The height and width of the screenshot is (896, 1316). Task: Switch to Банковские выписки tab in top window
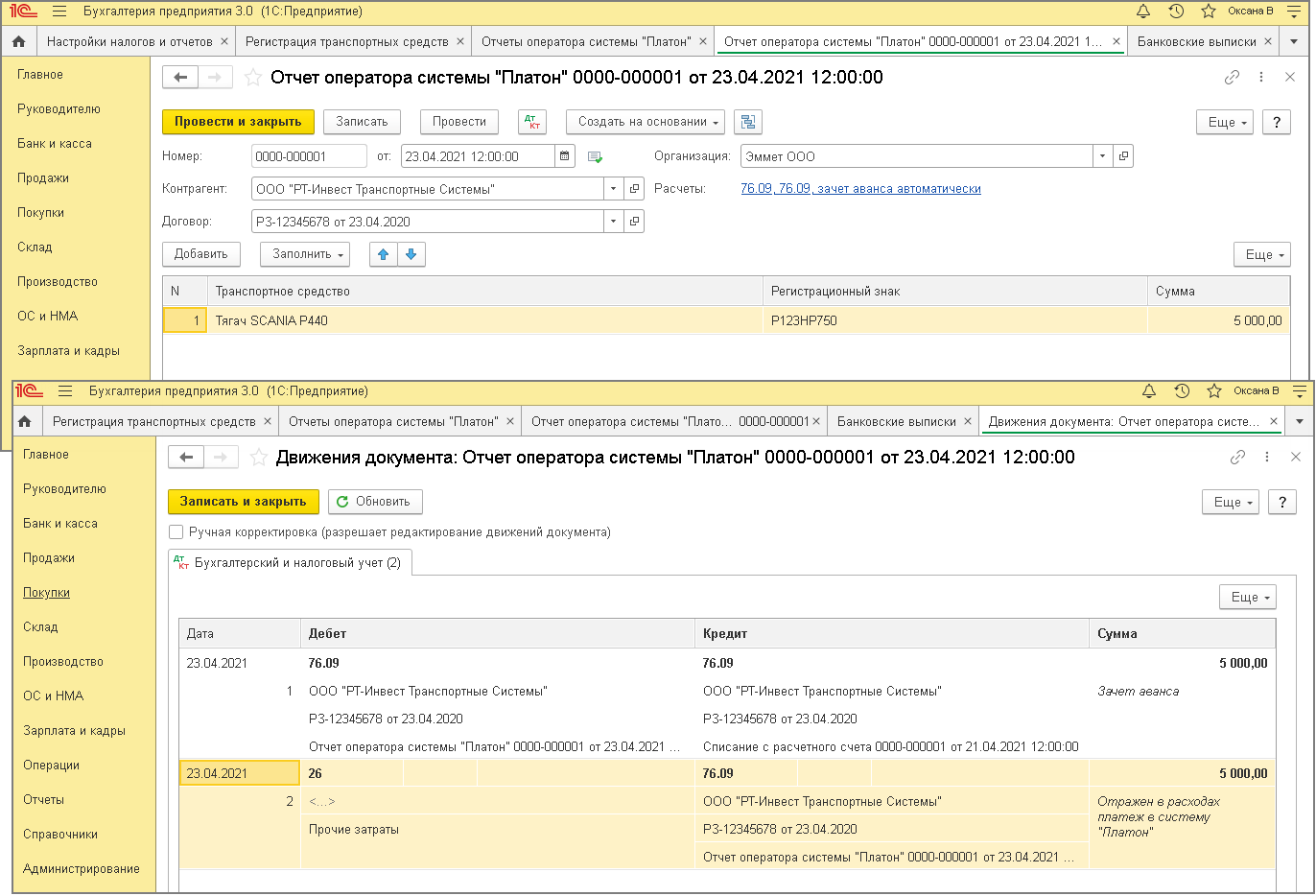click(1197, 41)
